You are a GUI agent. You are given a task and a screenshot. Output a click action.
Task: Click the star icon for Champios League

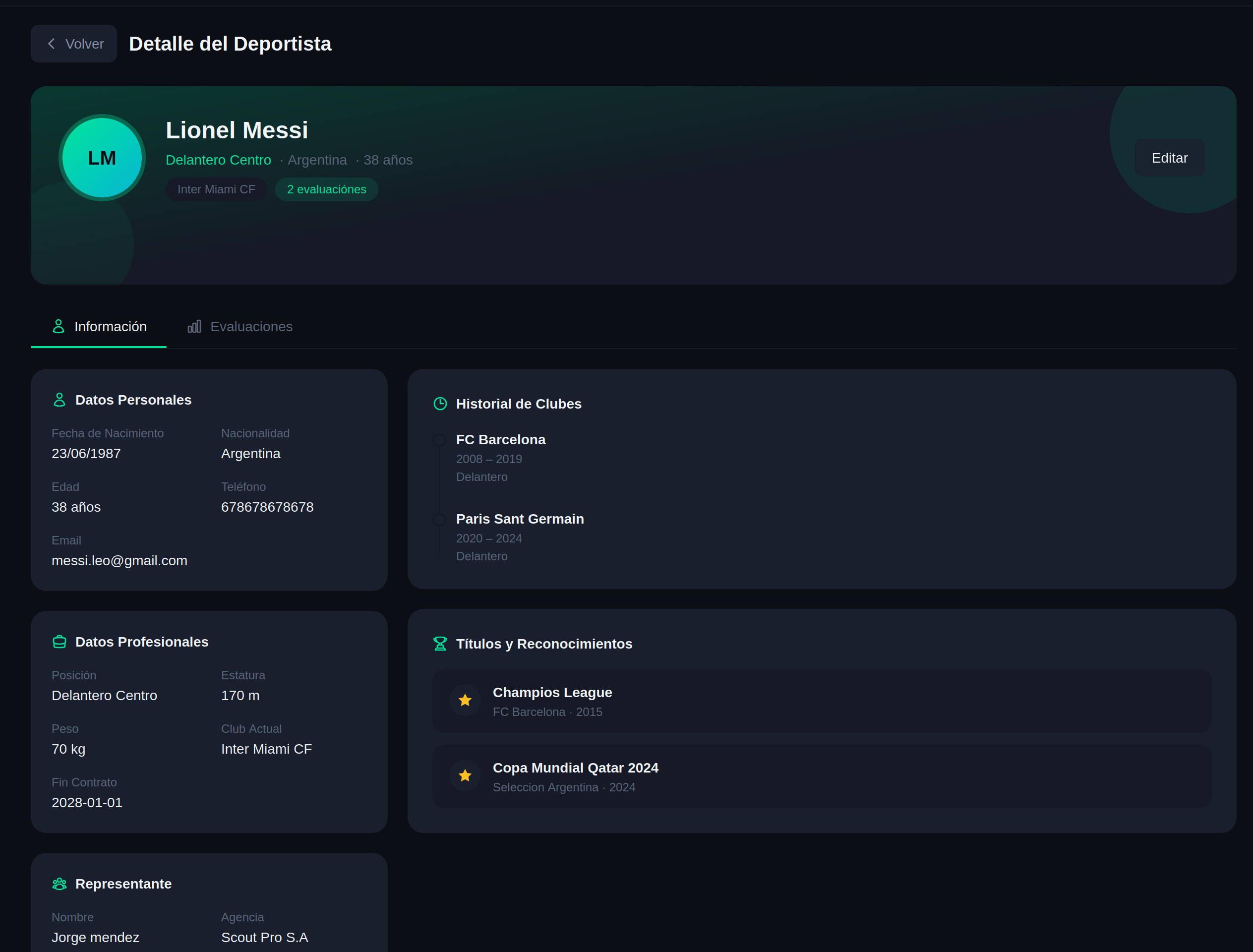[465, 701]
